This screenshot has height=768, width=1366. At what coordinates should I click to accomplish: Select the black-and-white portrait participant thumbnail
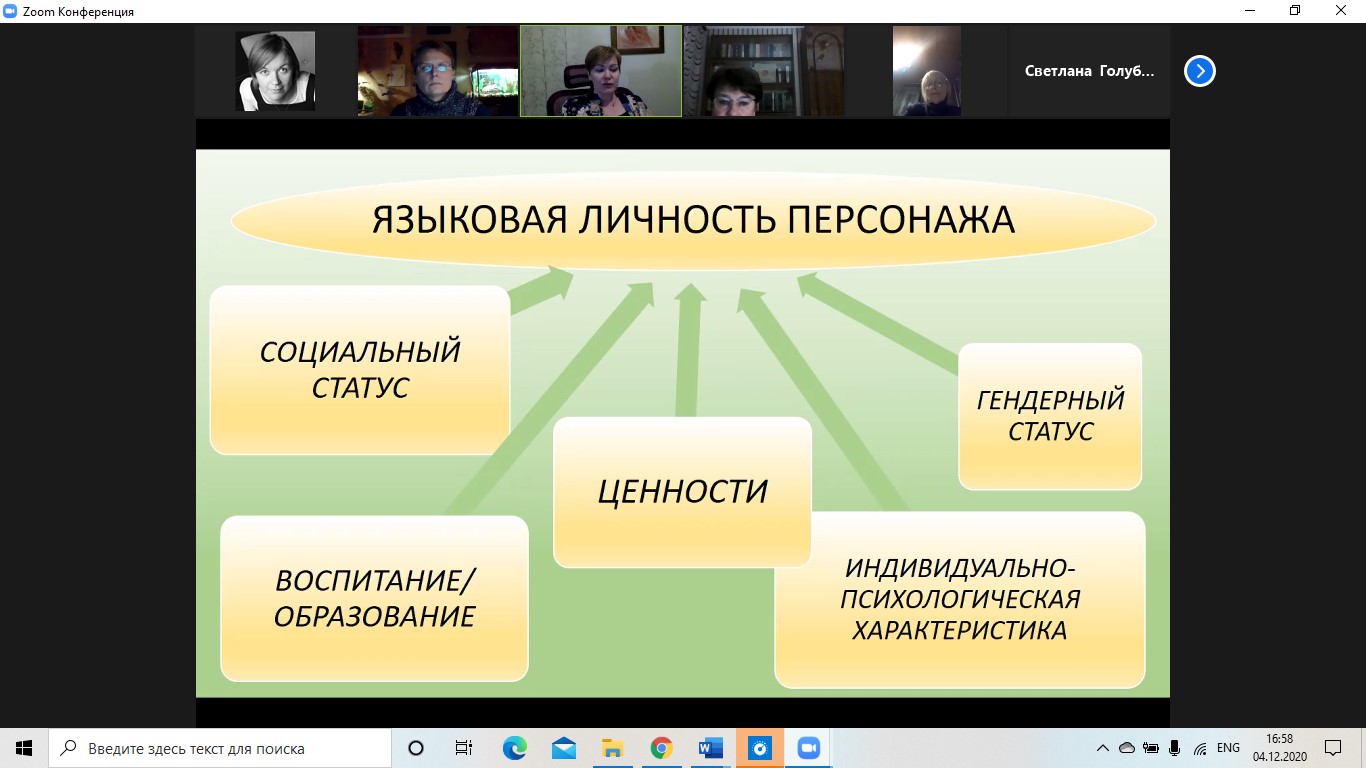(x=275, y=71)
